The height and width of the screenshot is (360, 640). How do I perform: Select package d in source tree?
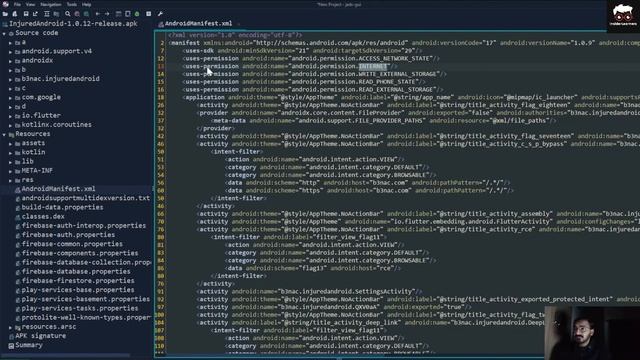(24, 106)
